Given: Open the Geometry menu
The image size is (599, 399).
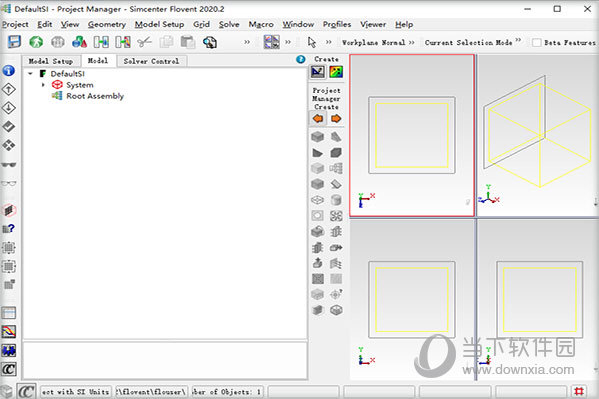Looking at the screenshot, I should click(107, 24).
